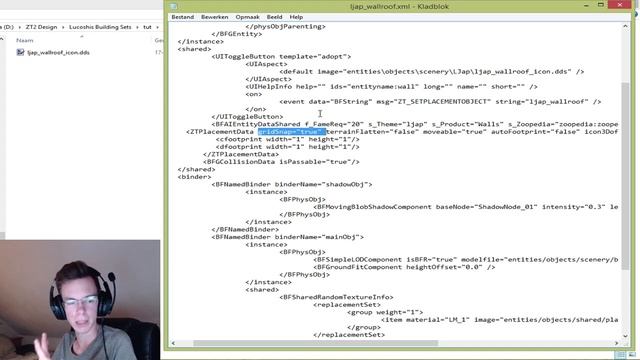The width and height of the screenshot is (640, 360).
Task: Expand the chevron after Lucoshis Building Sets
Action: click(137, 27)
